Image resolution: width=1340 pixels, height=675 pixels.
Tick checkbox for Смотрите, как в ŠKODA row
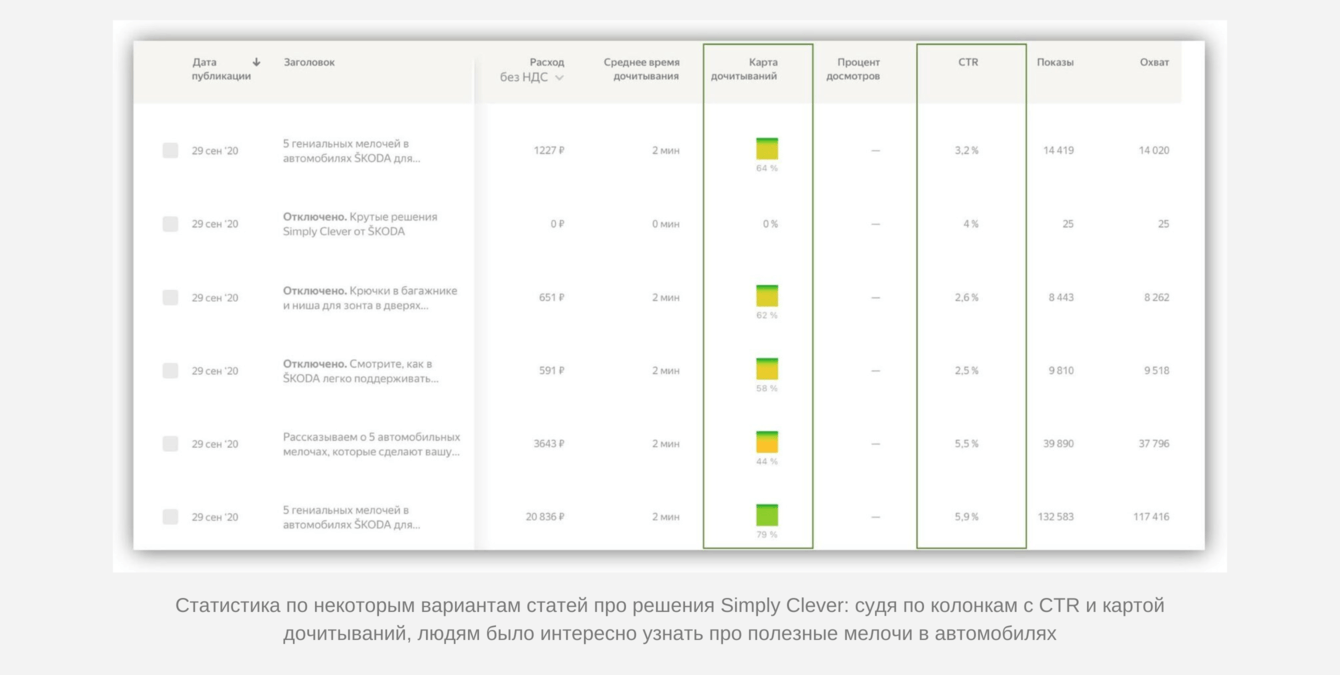[x=170, y=370]
